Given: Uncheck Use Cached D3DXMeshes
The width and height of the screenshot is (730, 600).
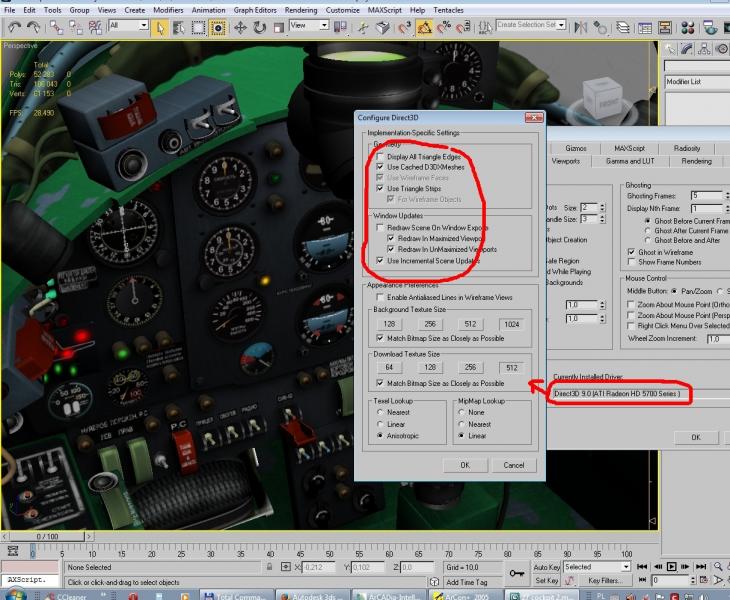Looking at the screenshot, I should point(381,167).
